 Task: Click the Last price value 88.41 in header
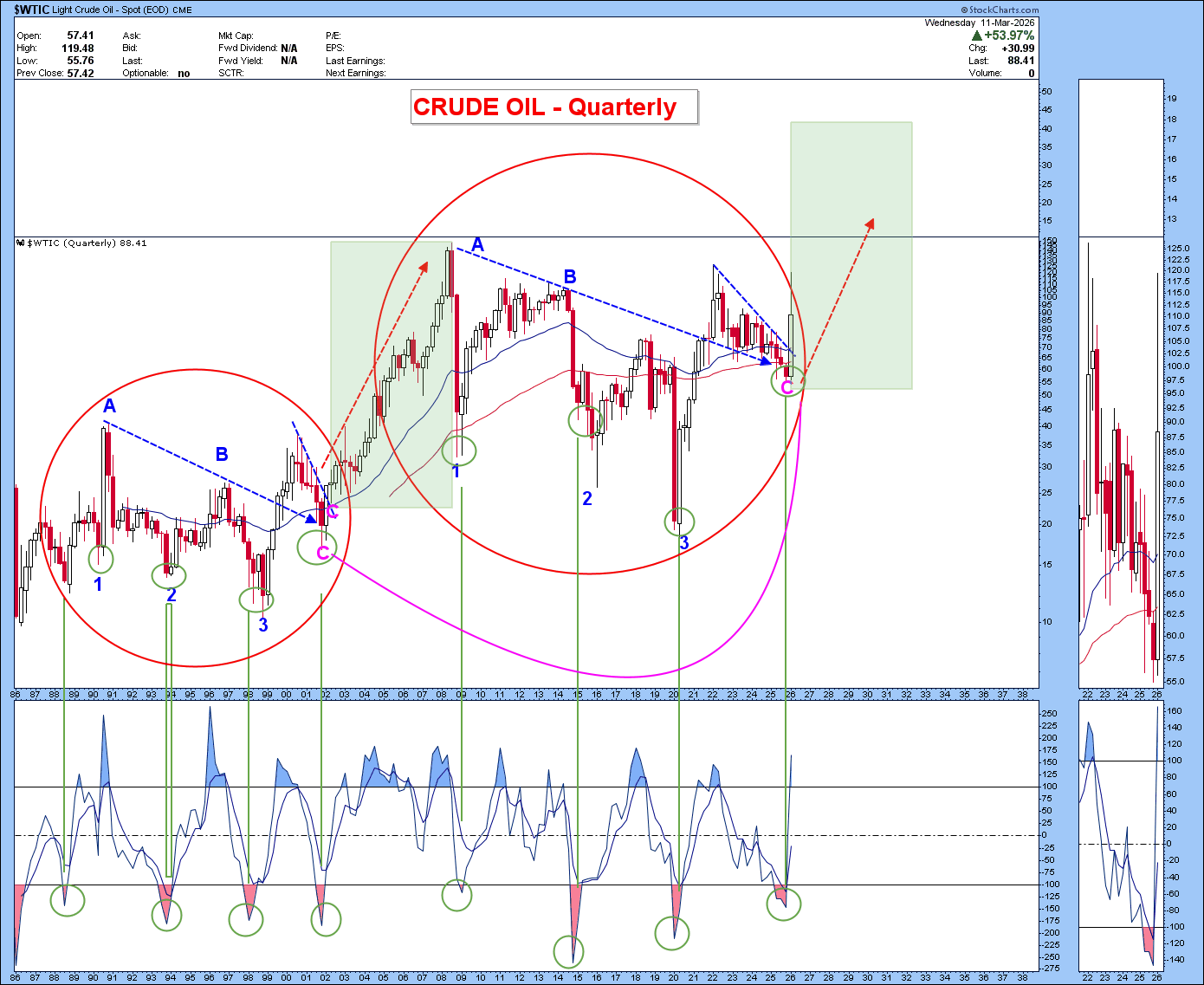pyautogui.click(x=1020, y=61)
